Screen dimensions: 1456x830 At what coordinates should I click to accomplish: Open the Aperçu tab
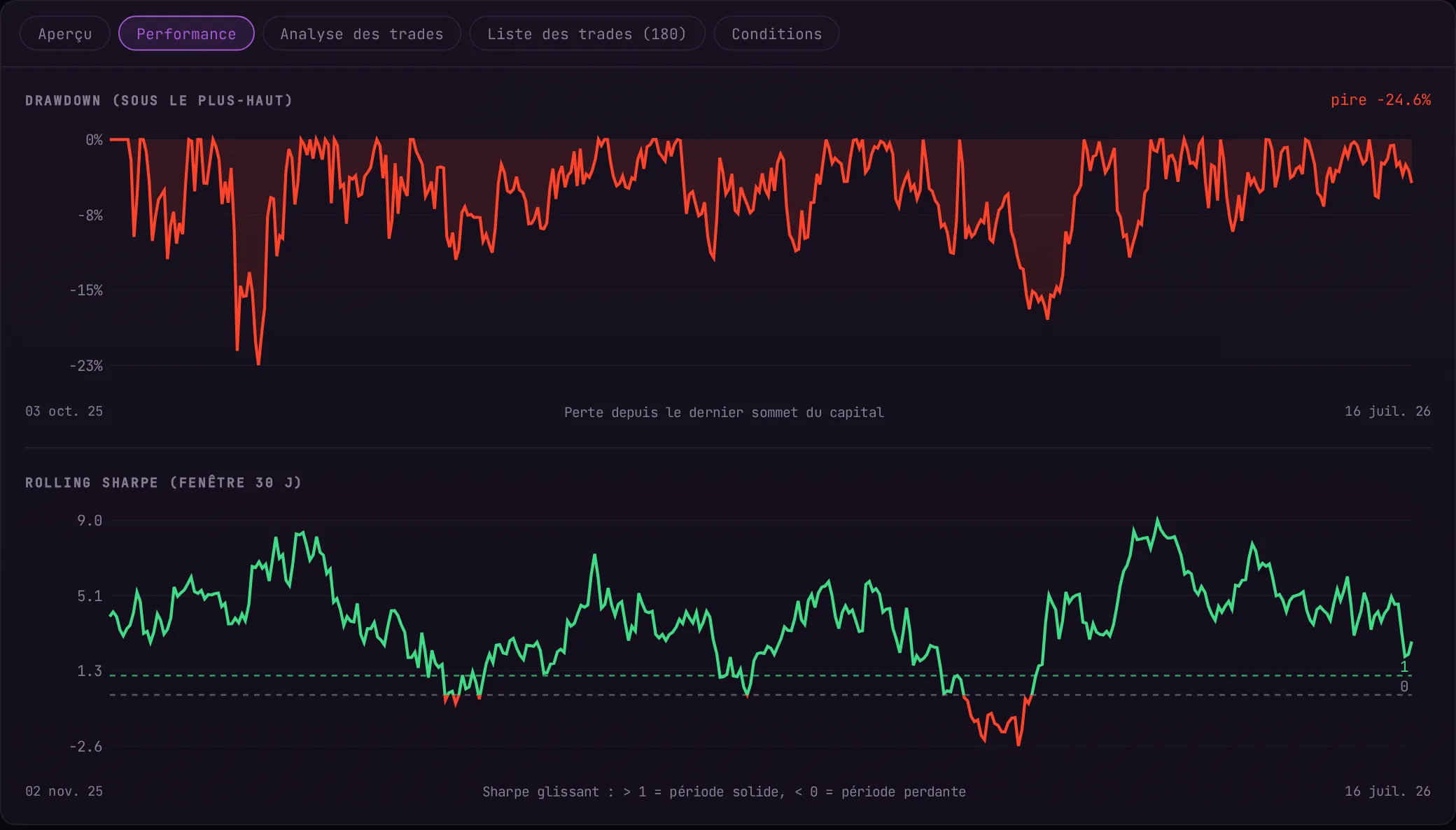point(65,34)
